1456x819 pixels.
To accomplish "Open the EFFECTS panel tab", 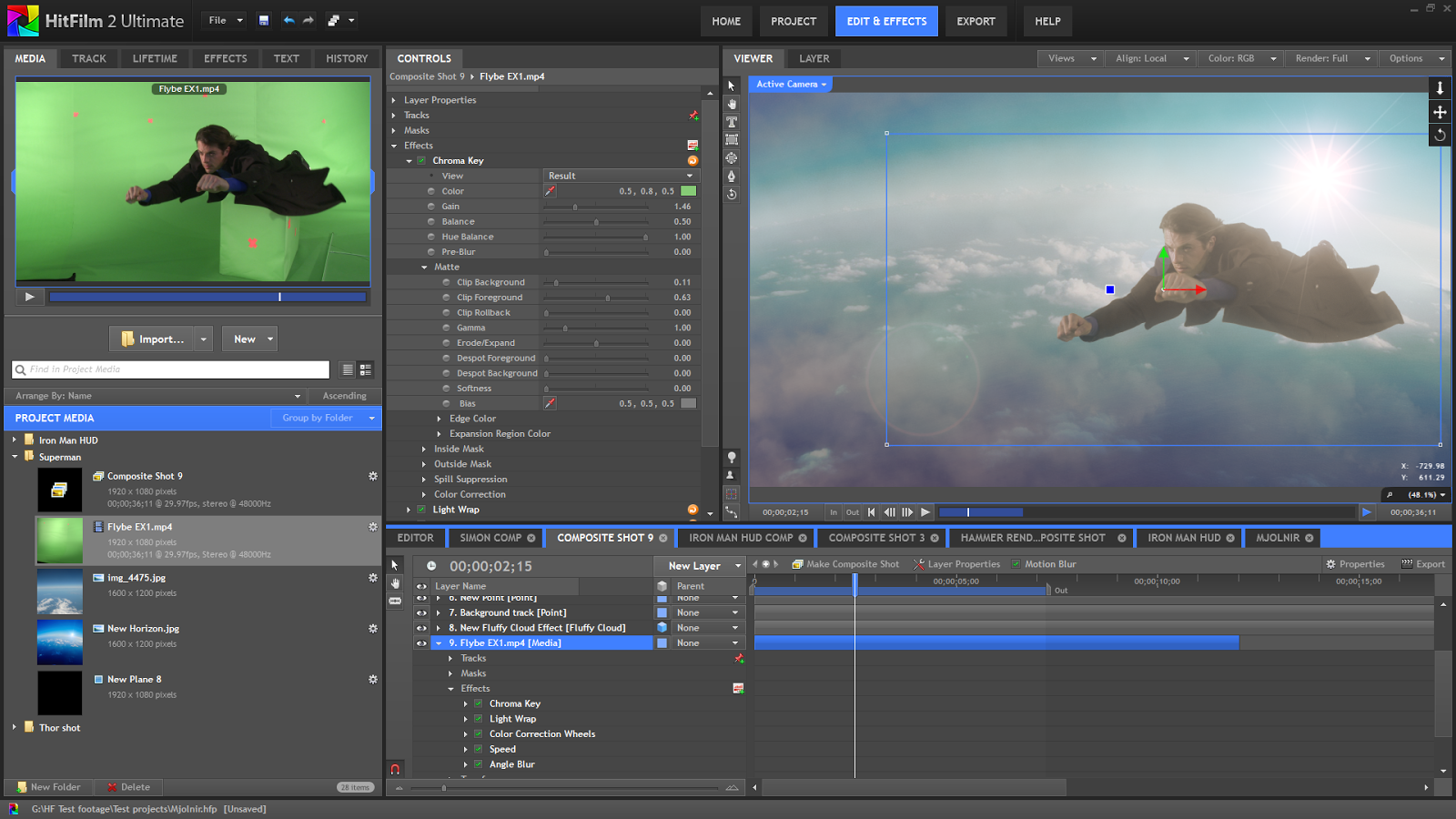I will [226, 58].
